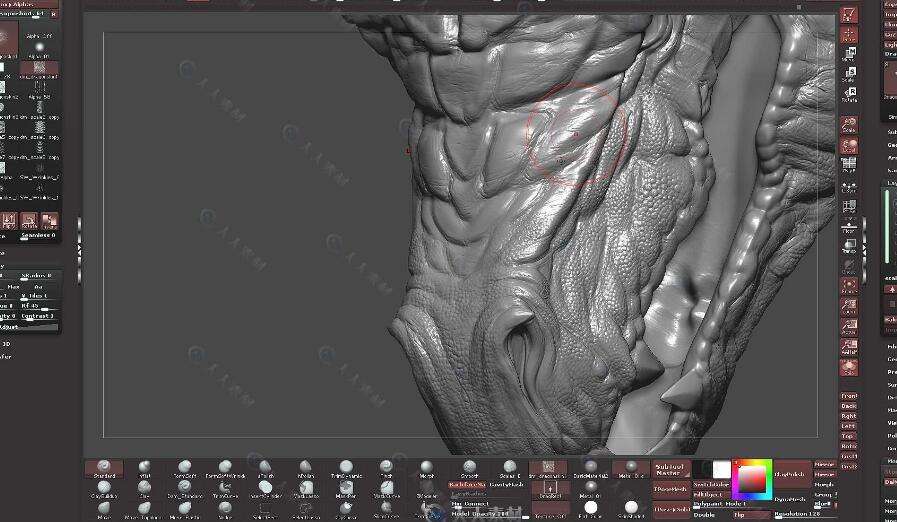
Task: Switch to Scale transform mode
Action: 850,75
